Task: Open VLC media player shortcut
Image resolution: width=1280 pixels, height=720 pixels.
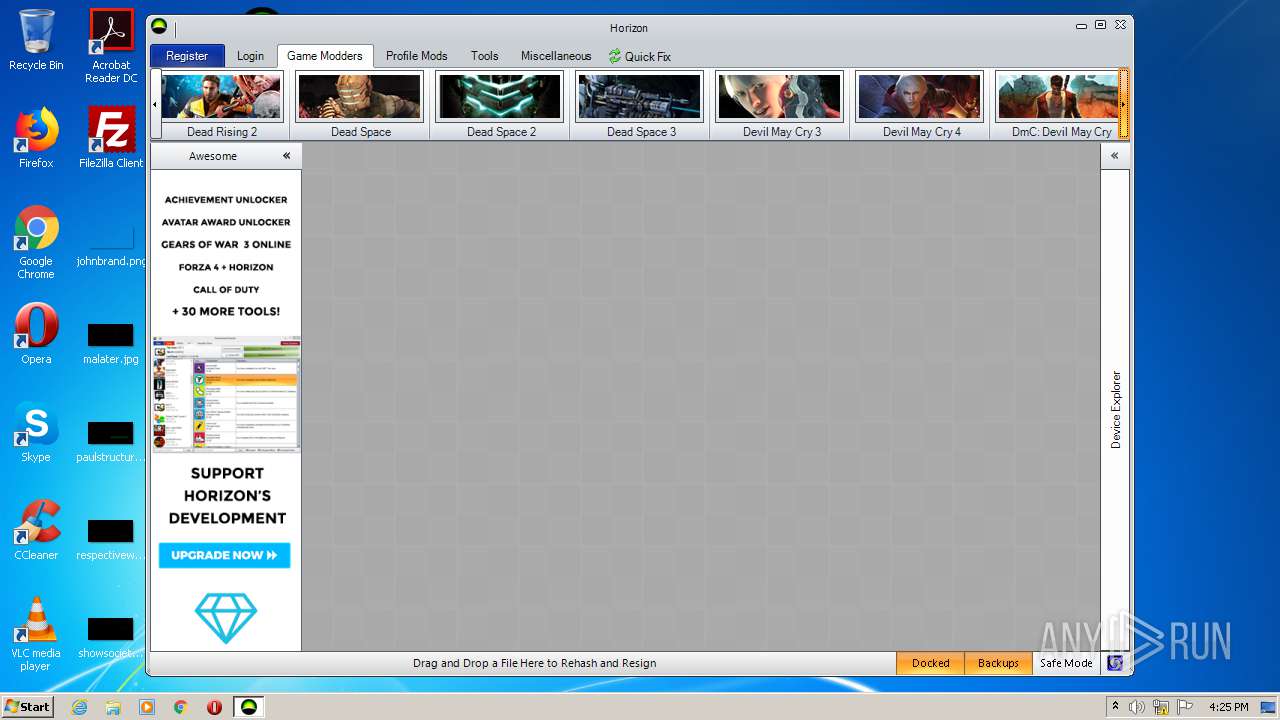Action: (x=36, y=634)
